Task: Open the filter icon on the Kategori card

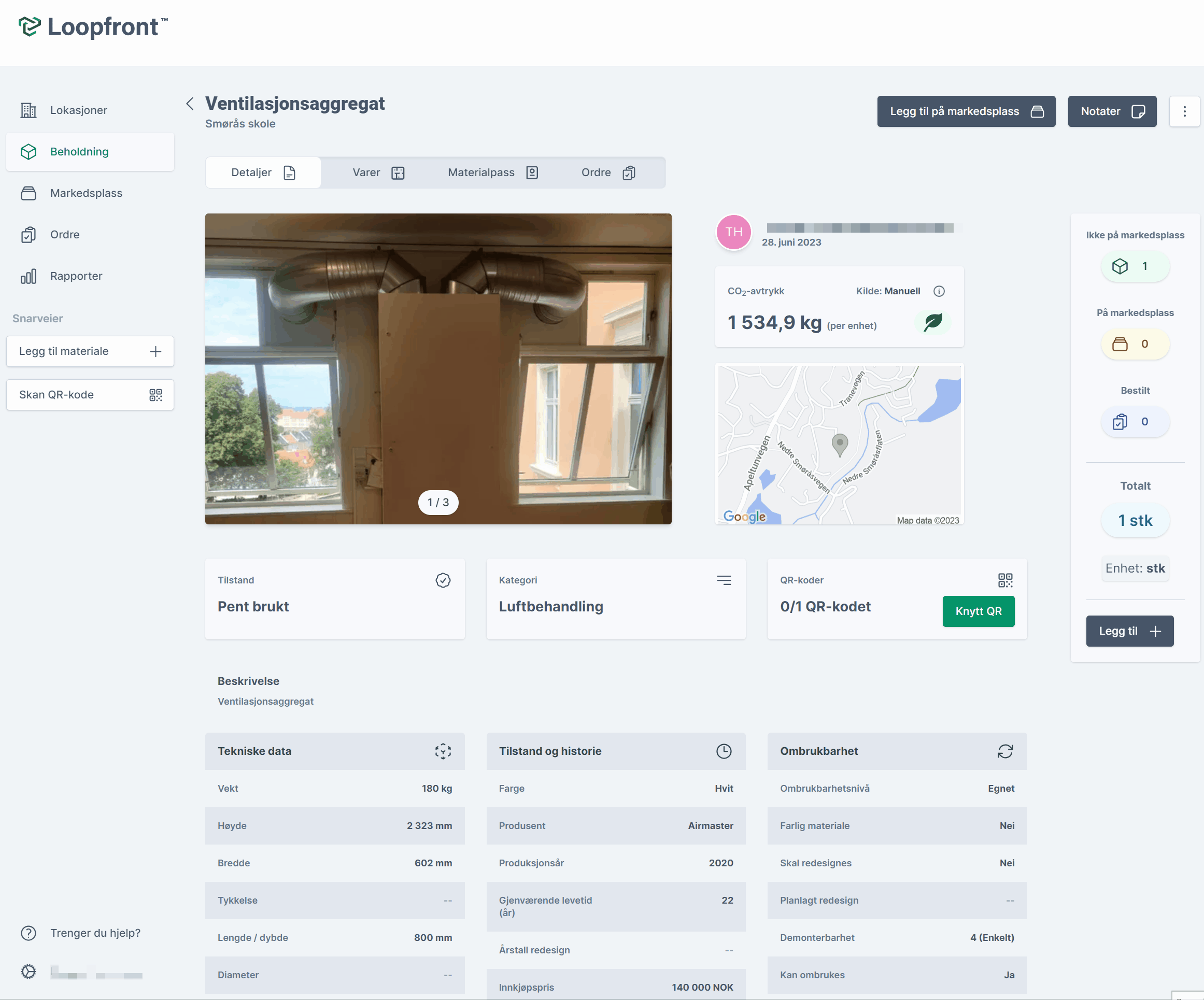Action: pos(724,580)
